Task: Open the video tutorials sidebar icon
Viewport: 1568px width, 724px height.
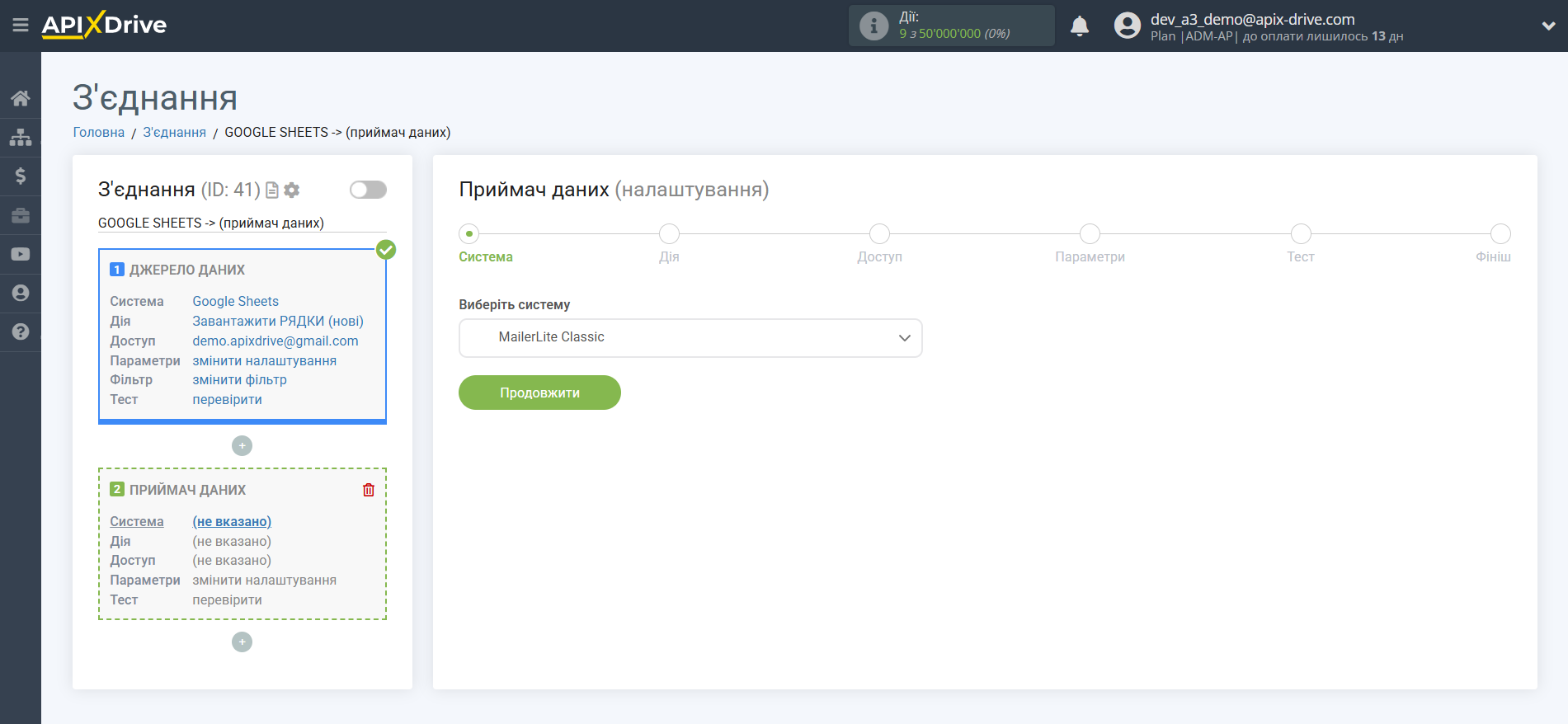Action: coord(21,254)
